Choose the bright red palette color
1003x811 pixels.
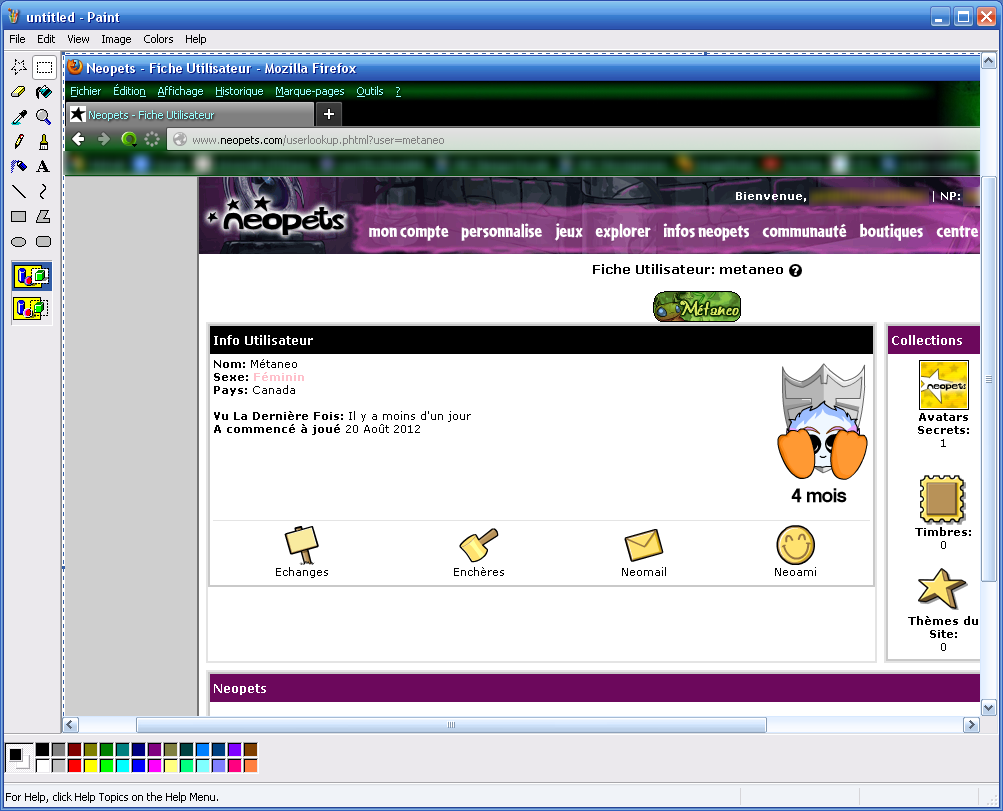tap(74, 766)
